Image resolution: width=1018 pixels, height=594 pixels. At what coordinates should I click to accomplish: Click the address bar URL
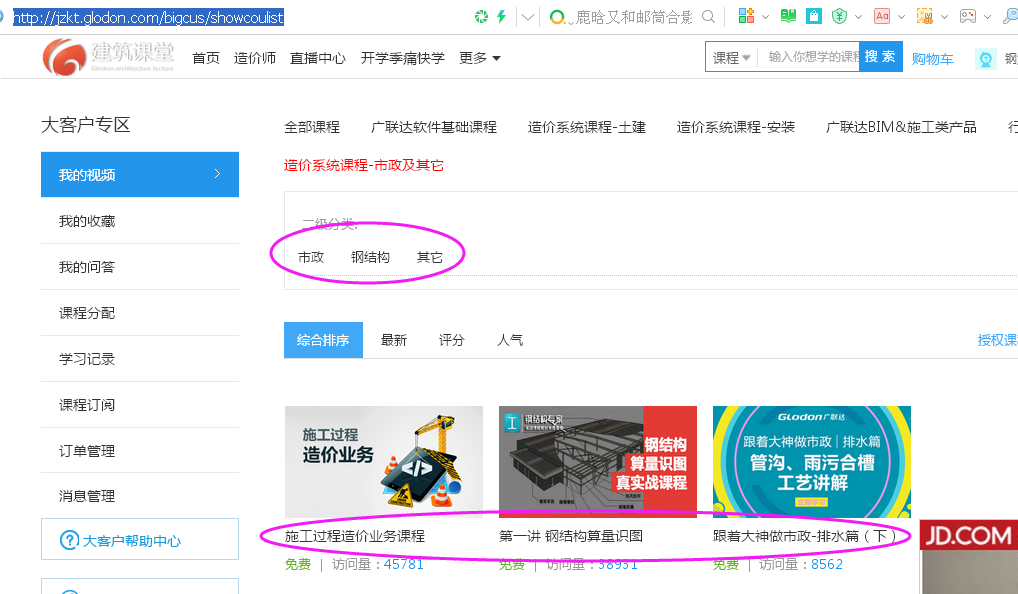[x=149, y=18]
